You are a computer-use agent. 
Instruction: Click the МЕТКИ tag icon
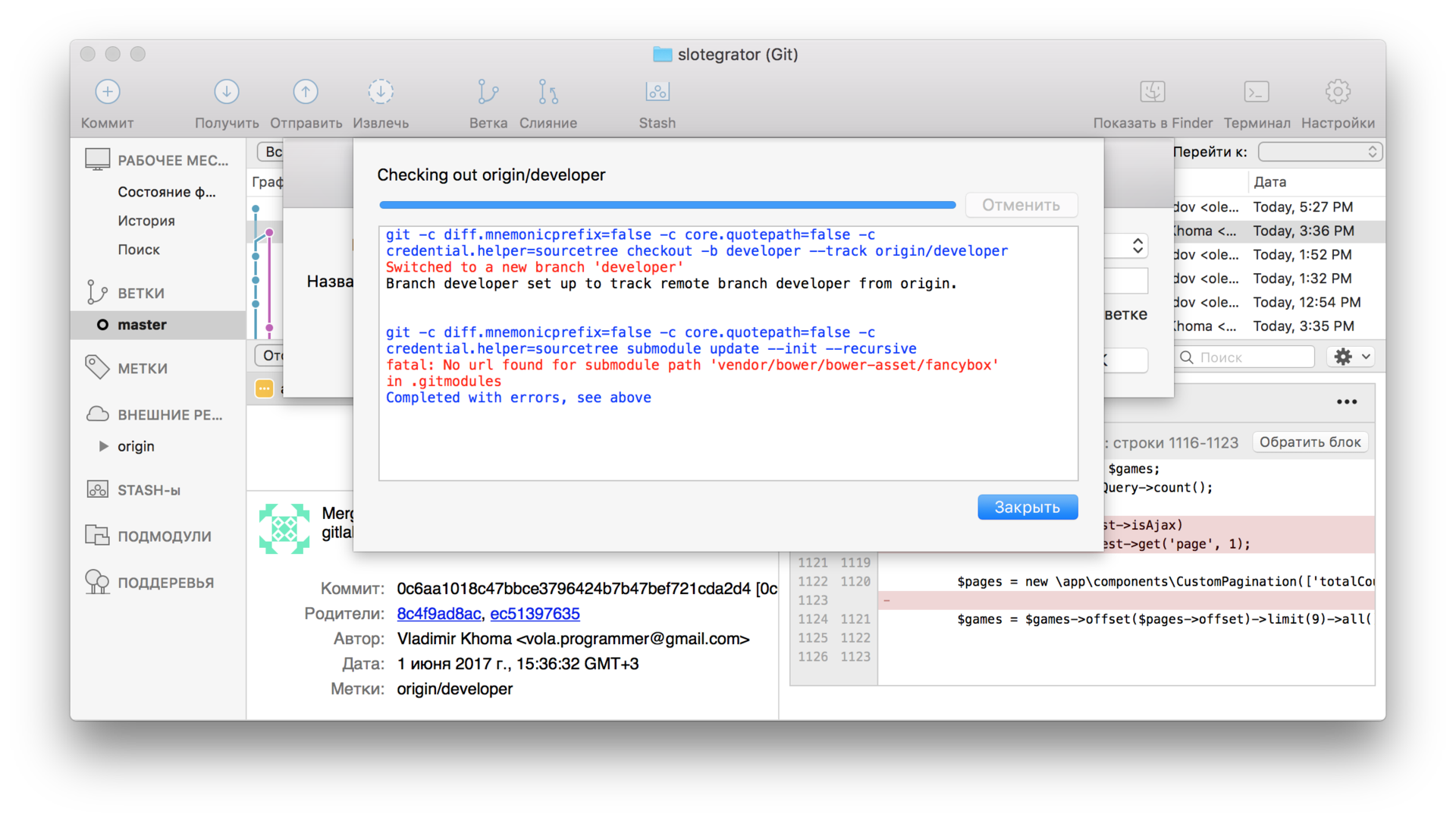(x=97, y=367)
